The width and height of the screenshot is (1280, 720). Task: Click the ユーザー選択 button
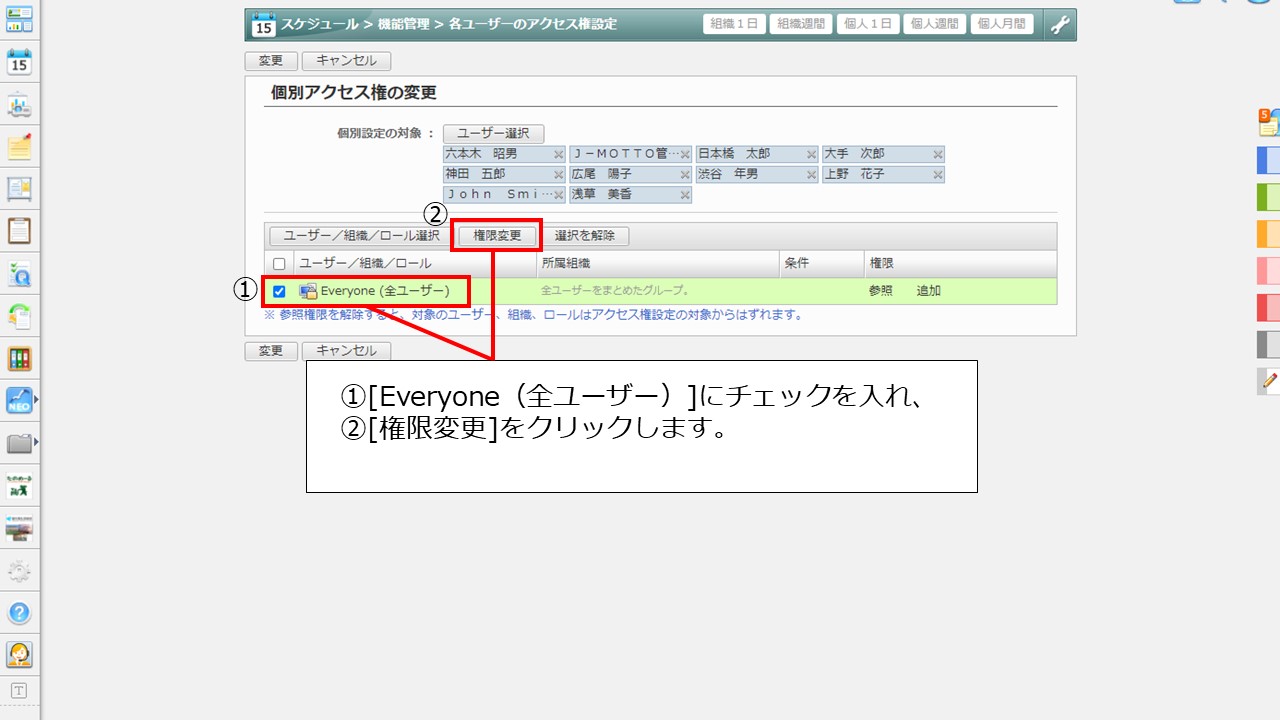click(x=493, y=133)
